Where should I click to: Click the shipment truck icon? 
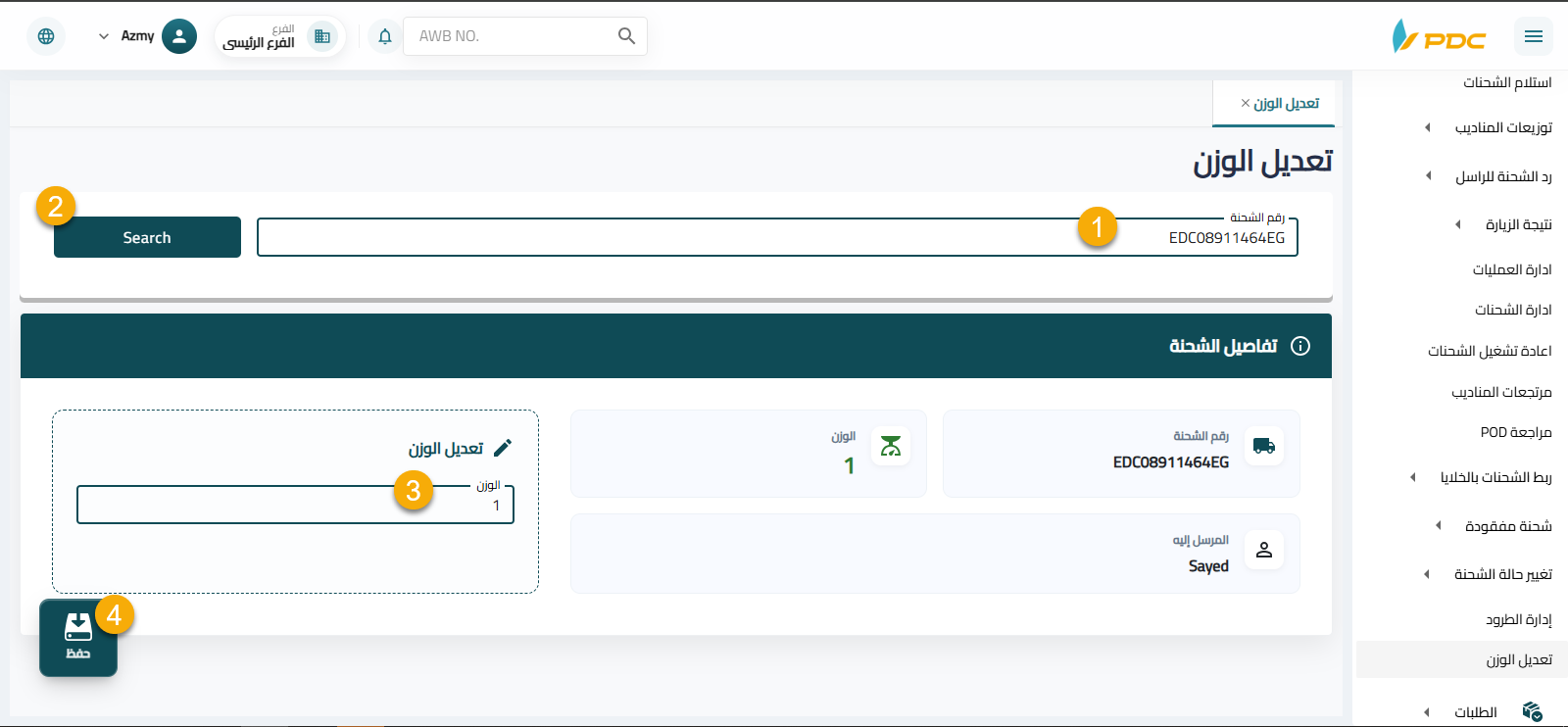click(1264, 446)
